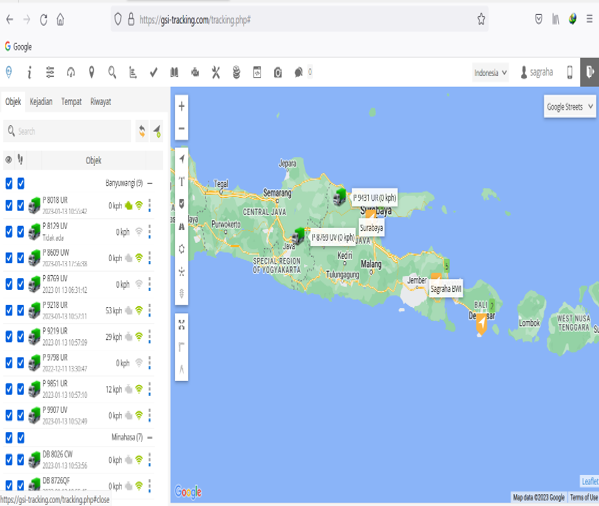Open three-dot menu for P 9798 UR

click(150, 363)
